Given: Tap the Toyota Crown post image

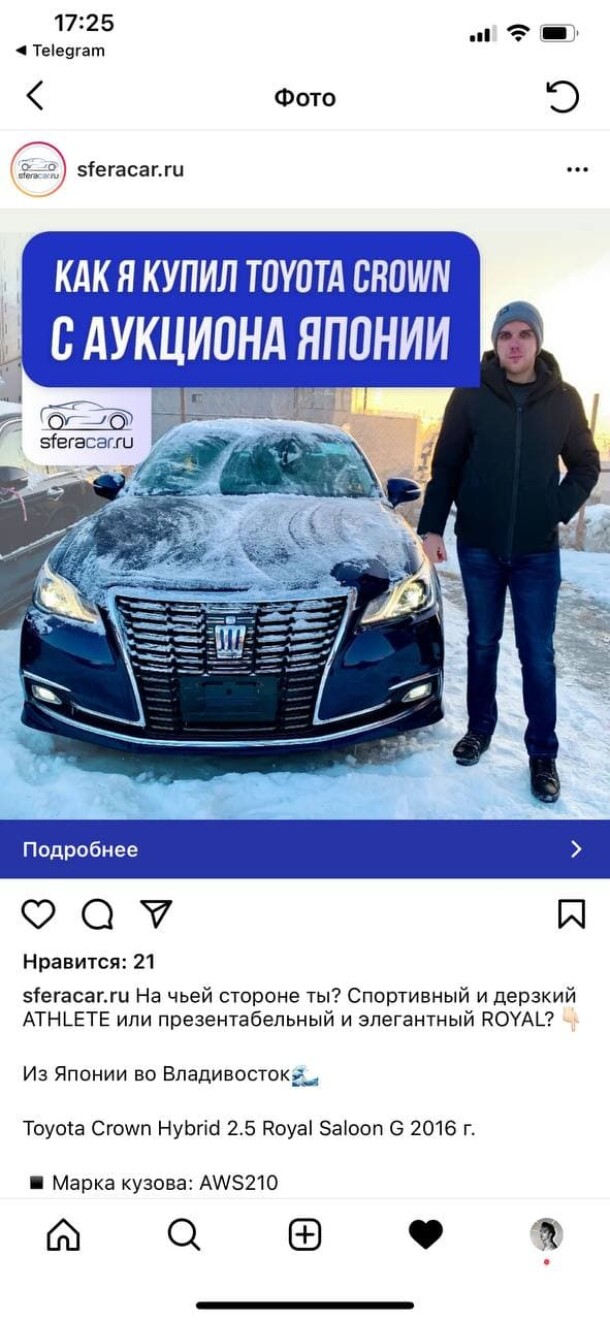Looking at the screenshot, I should 305,515.
